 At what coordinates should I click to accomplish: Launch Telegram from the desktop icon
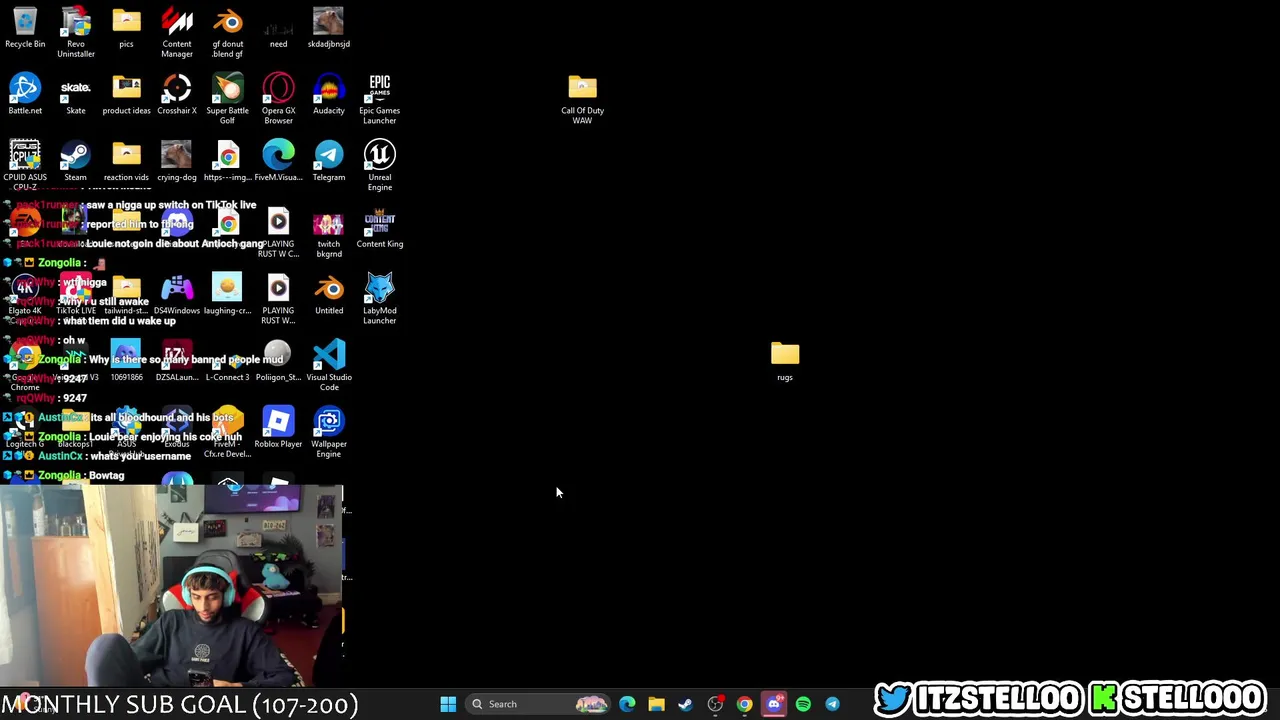point(329,161)
